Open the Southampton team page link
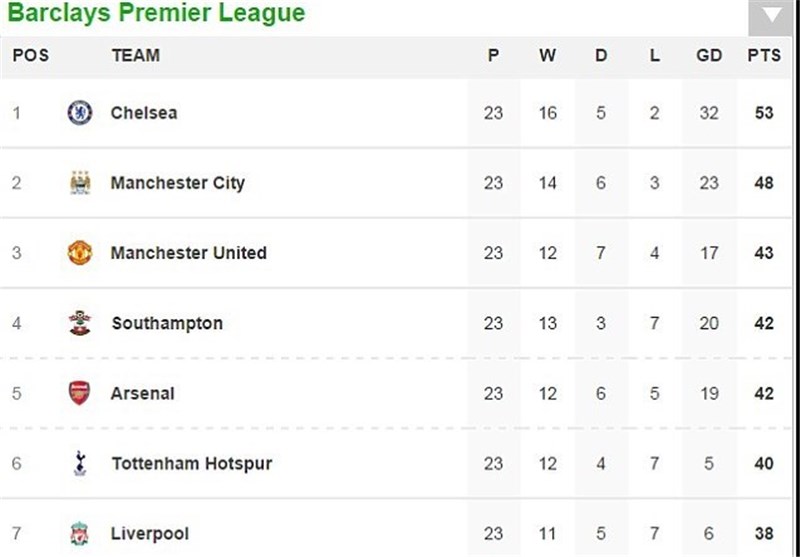The height and width of the screenshot is (557, 800). [x=167, y=323]
